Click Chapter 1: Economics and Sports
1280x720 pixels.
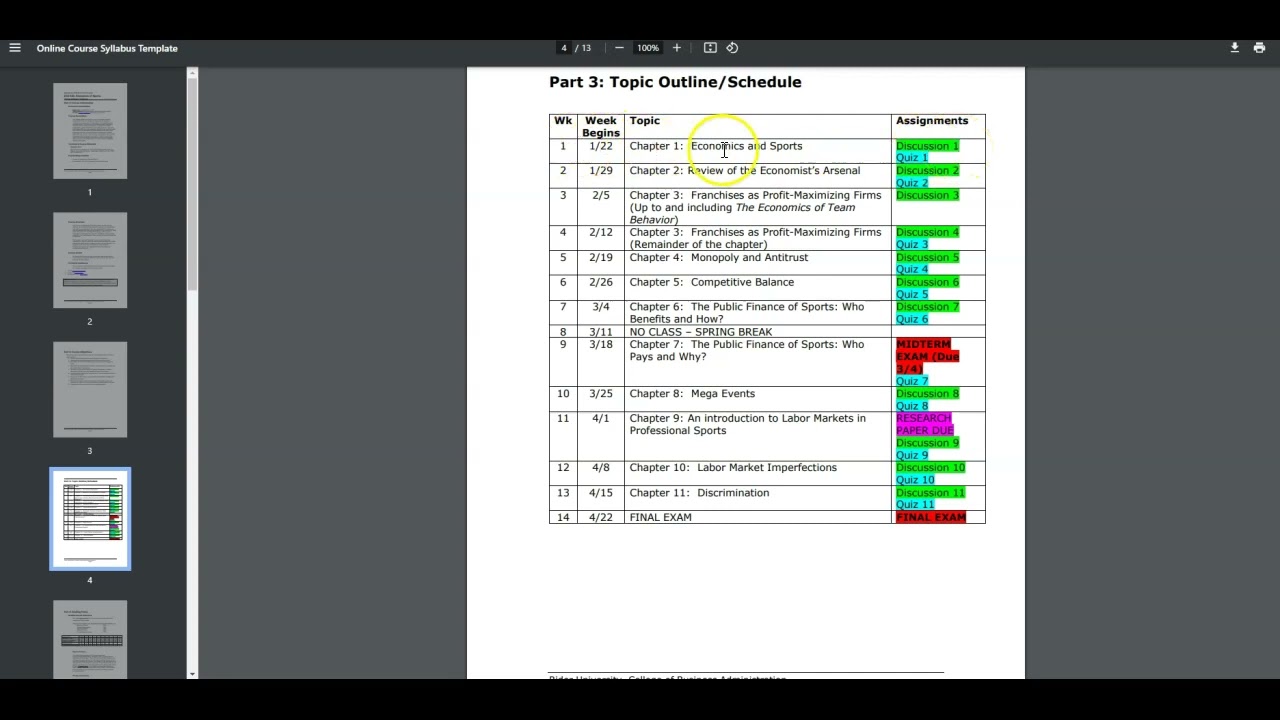(716, 146)
